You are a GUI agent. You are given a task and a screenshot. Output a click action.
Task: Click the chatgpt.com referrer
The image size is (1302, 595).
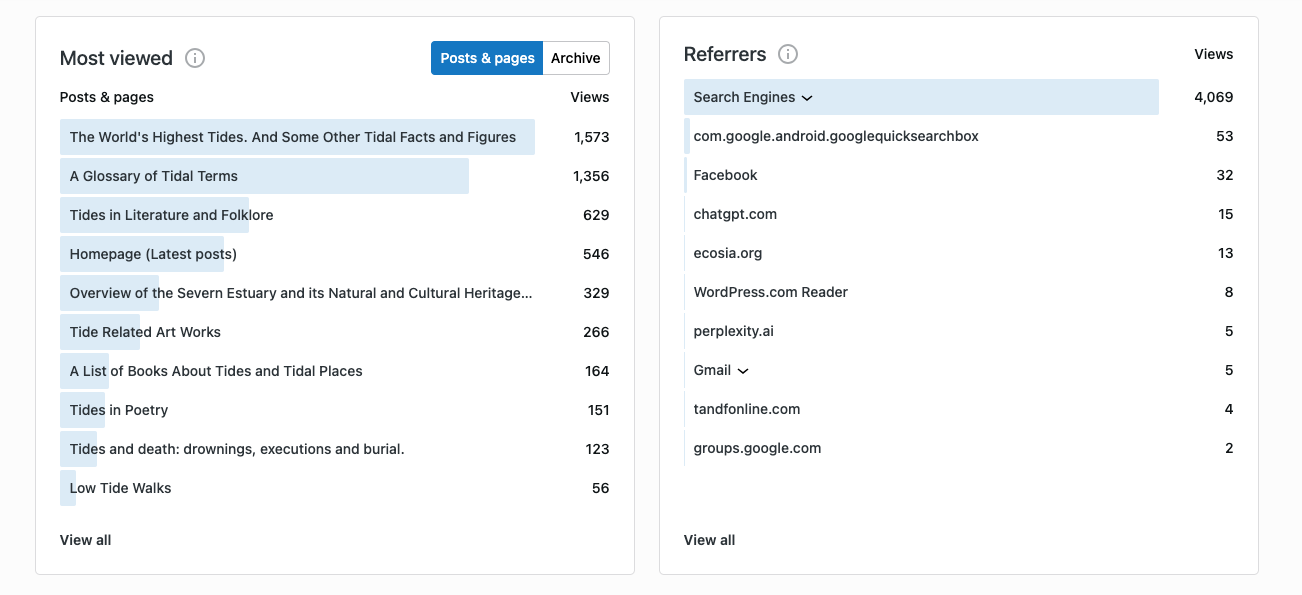pos(735,214)
